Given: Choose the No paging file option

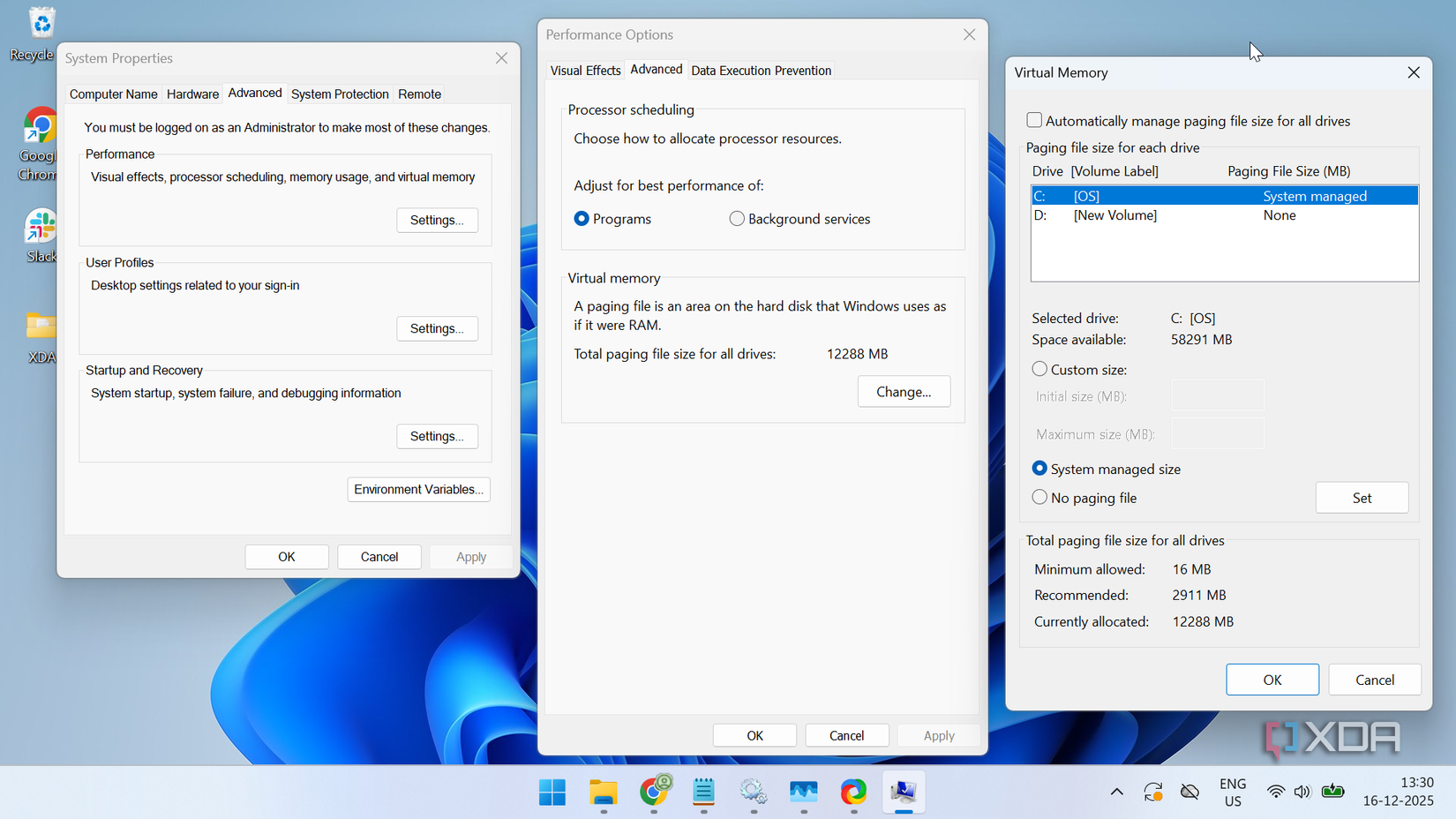Looking at the screenshot, I should [1039, 497].
